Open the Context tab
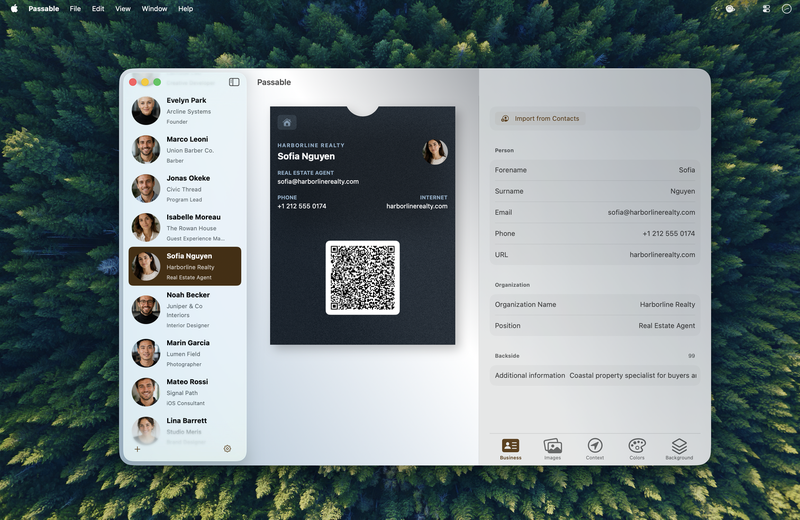Image resolution: width=800 pixels, height=520 pixels. [x=595, y=449]
